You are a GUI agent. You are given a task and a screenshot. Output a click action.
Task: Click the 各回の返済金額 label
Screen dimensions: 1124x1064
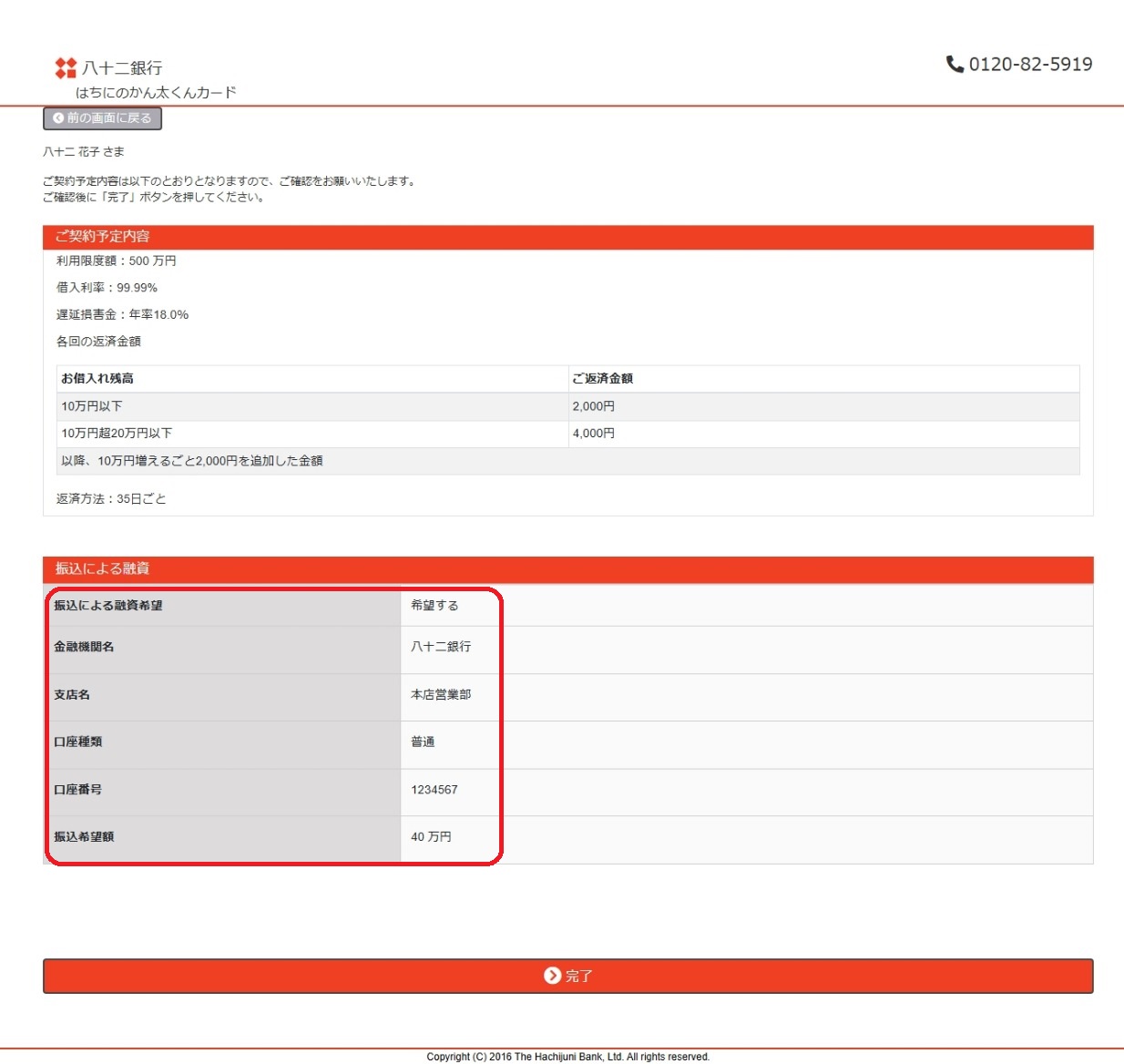click(98, 342)
